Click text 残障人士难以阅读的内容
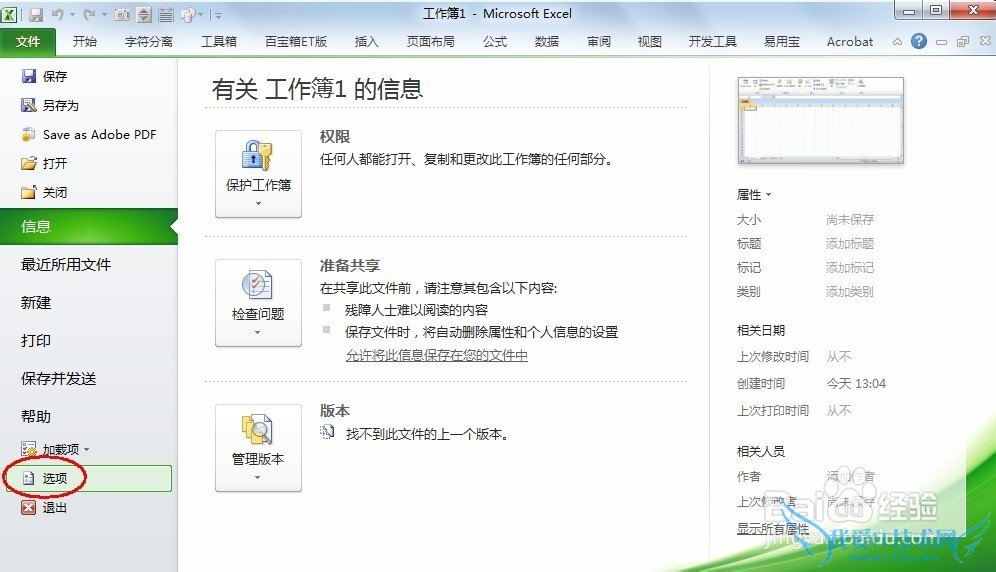This screenshot has width=996, height=572. [416, 310]
